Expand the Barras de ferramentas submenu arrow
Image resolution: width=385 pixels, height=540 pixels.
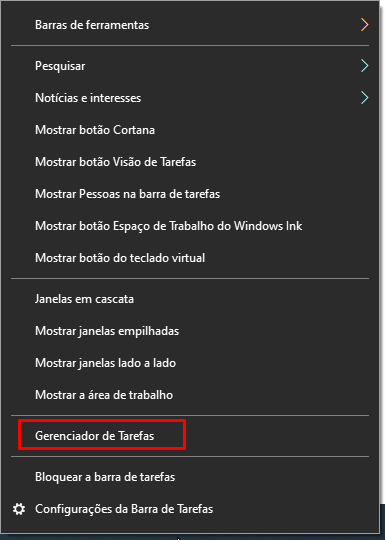coord(364,25)
